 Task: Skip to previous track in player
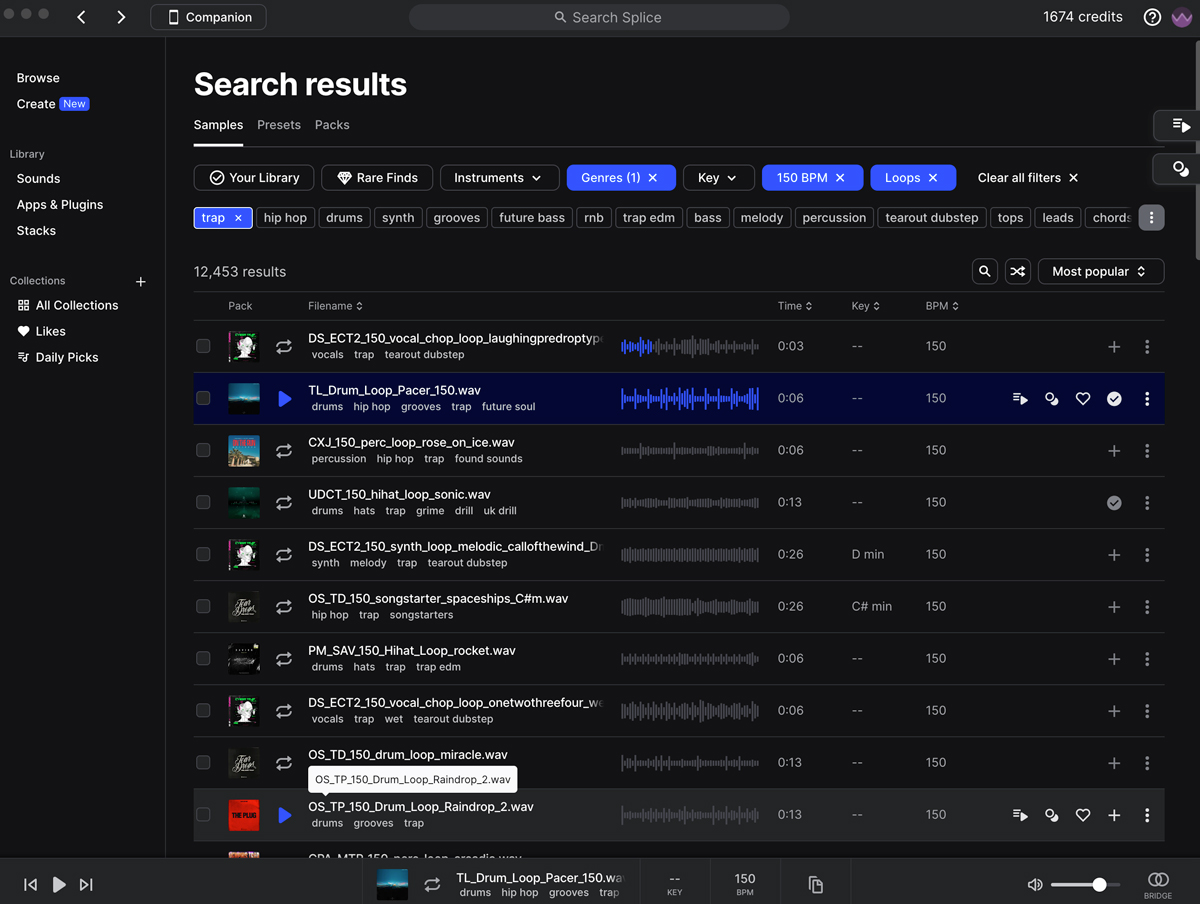pyautogui.click(x=31, y=884)
